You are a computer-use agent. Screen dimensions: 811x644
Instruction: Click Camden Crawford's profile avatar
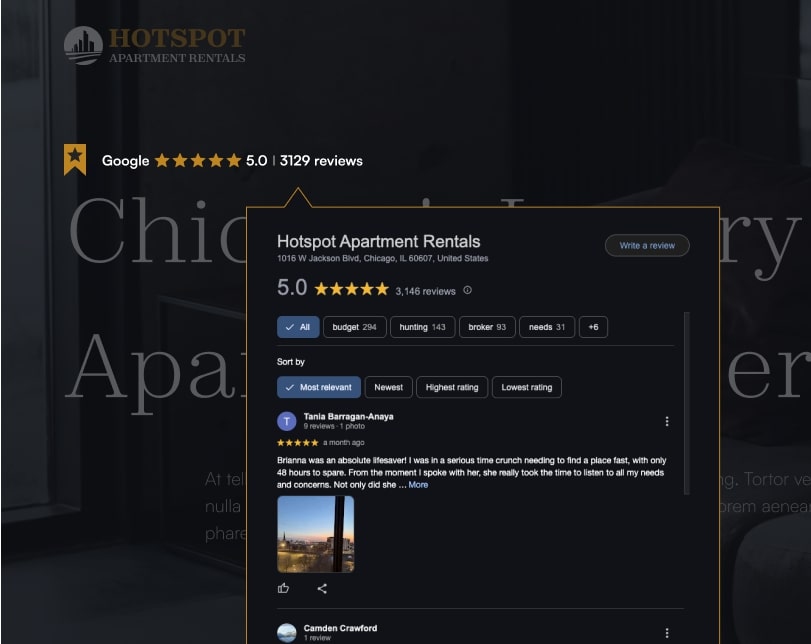pyautogui.click(x=287, y=633)
